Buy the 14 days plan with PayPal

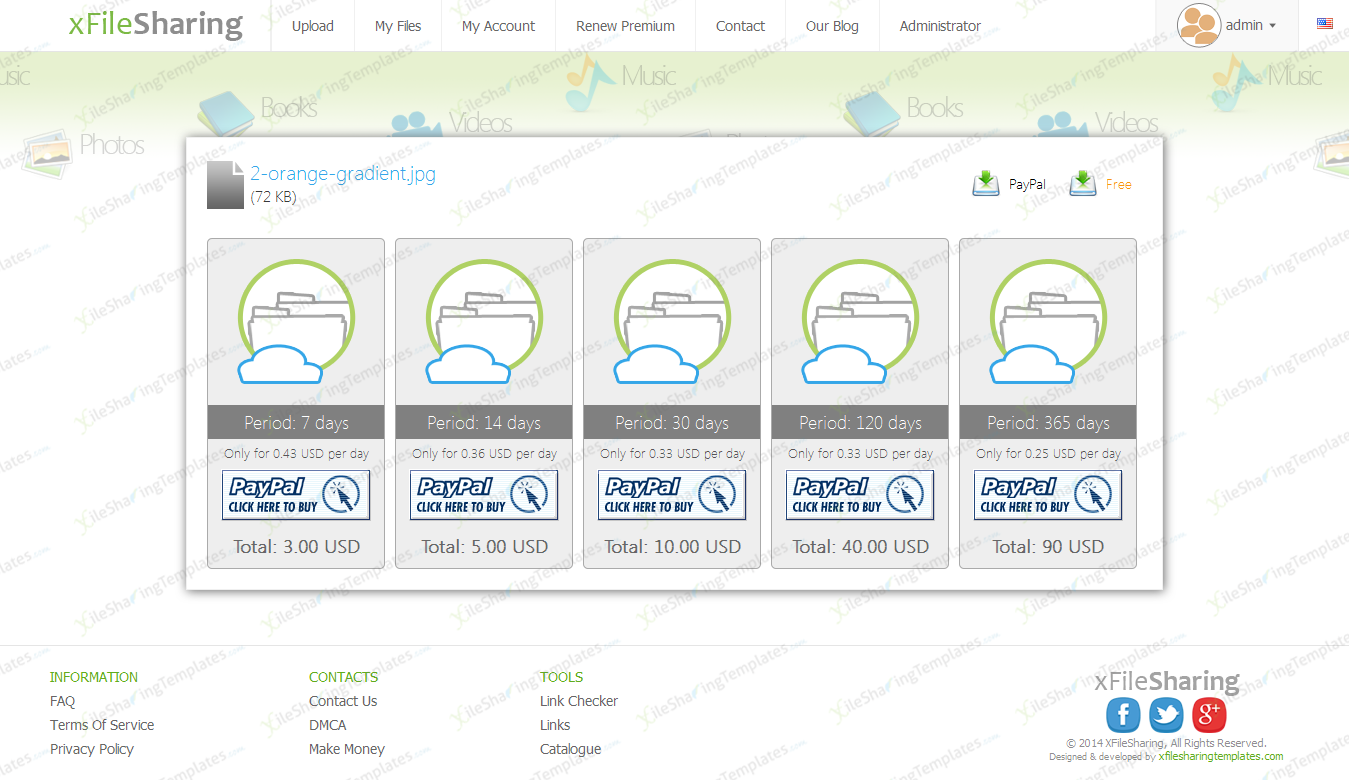(484, 495)
